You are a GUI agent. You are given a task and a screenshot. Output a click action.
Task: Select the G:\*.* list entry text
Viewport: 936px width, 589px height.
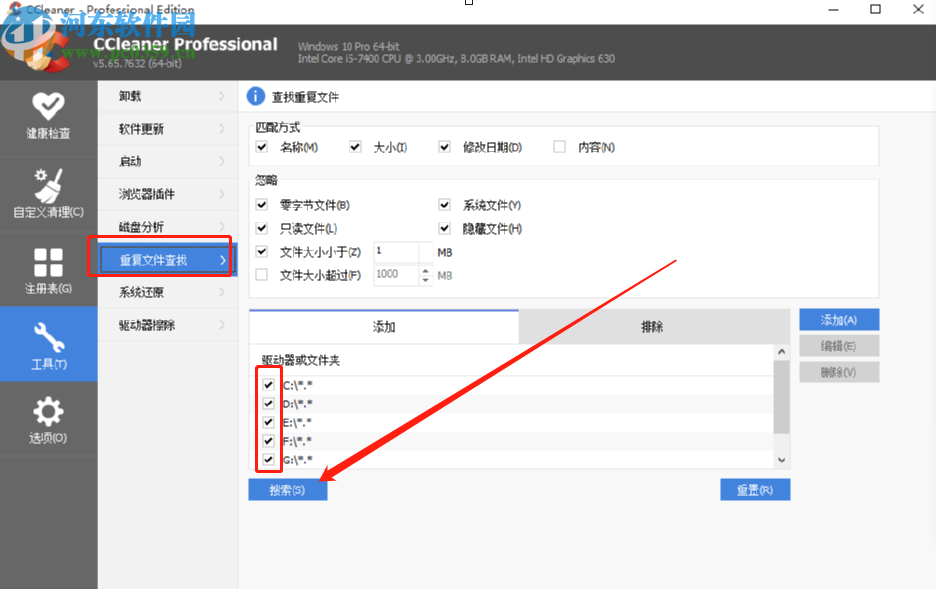(297, 460)
